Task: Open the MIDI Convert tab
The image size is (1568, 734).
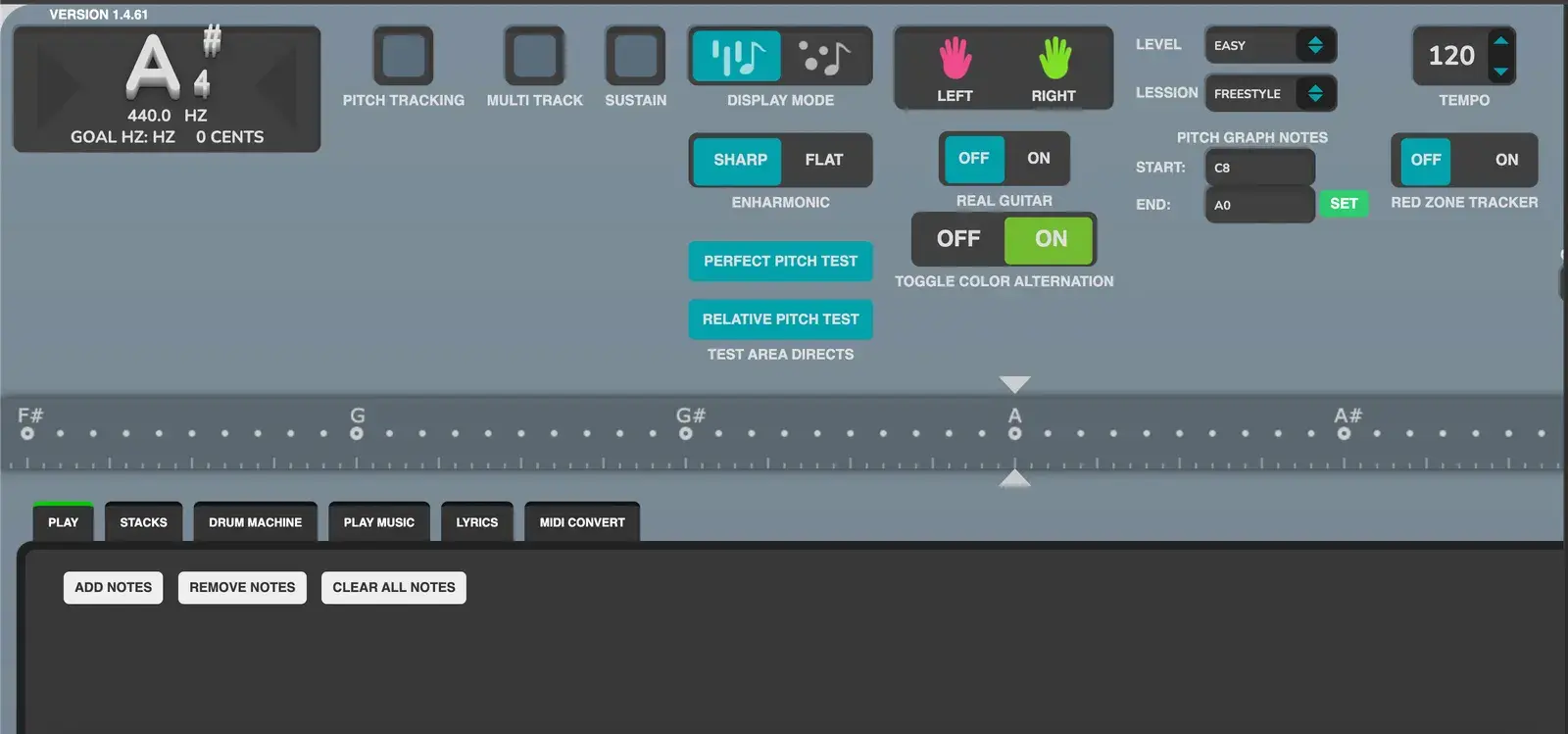Action: pos(582,522)
